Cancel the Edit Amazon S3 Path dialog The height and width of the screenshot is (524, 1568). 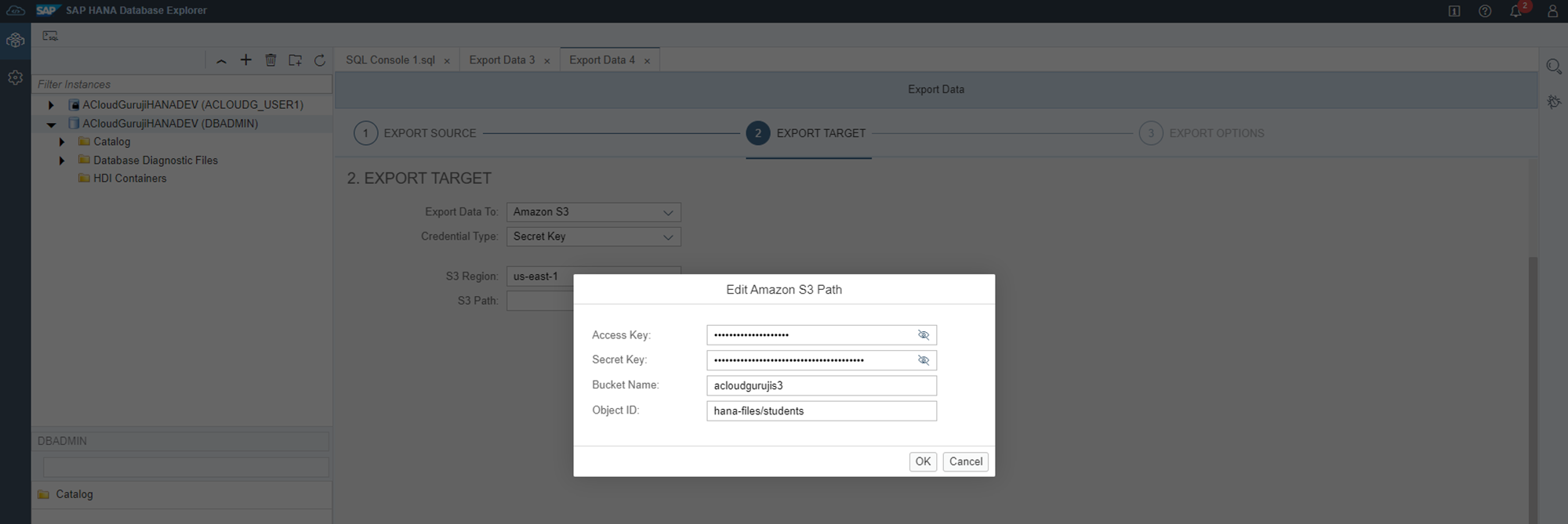(x=965, y=461)
